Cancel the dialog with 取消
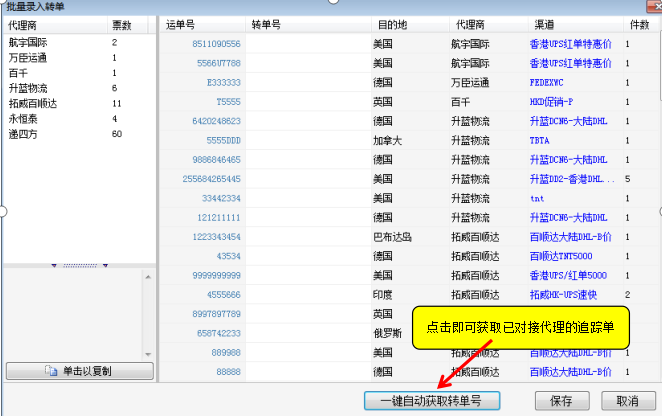This screenshot has width=662, height=416. click(626, 400)
